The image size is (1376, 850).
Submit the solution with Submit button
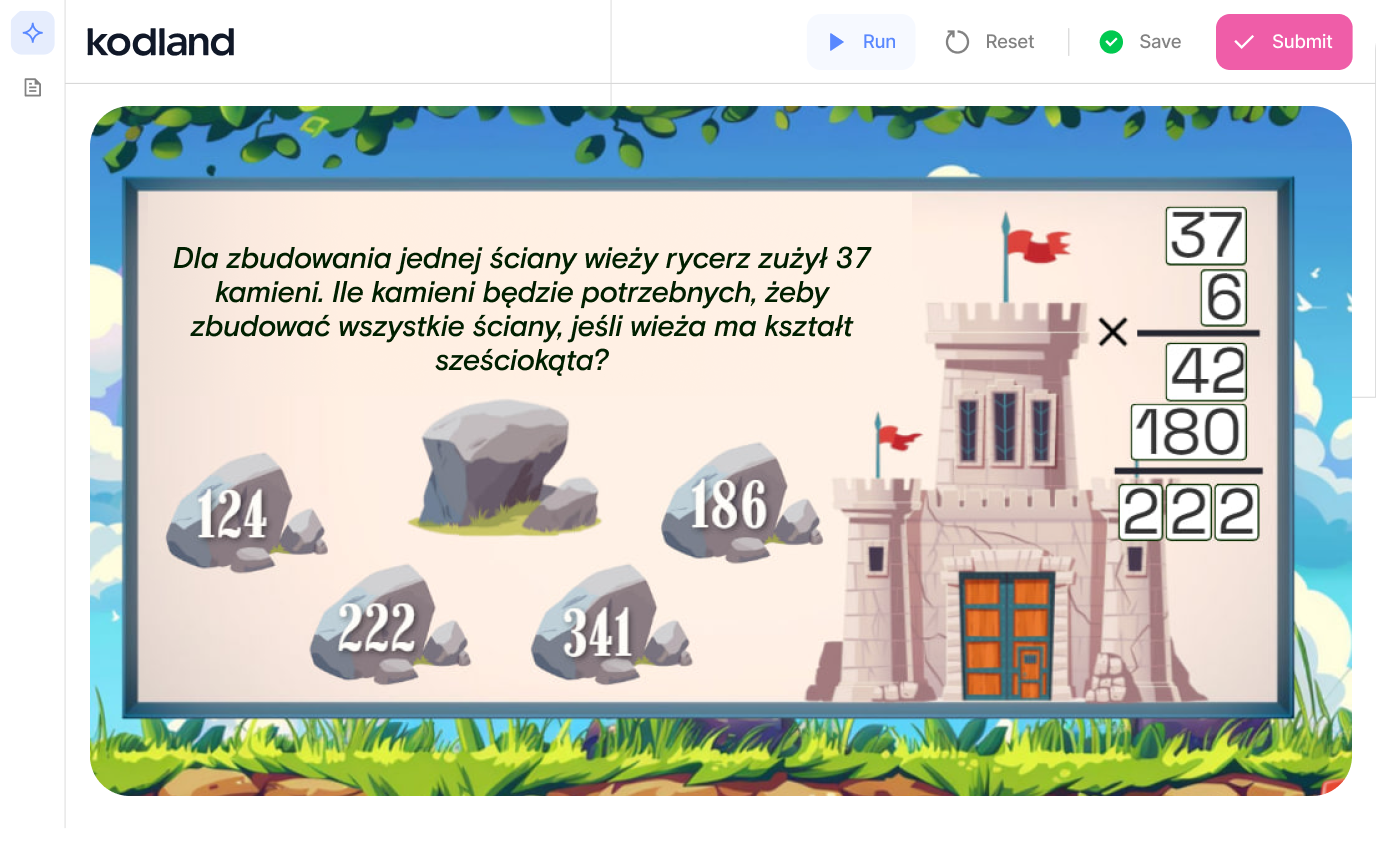coord(1283,42)
